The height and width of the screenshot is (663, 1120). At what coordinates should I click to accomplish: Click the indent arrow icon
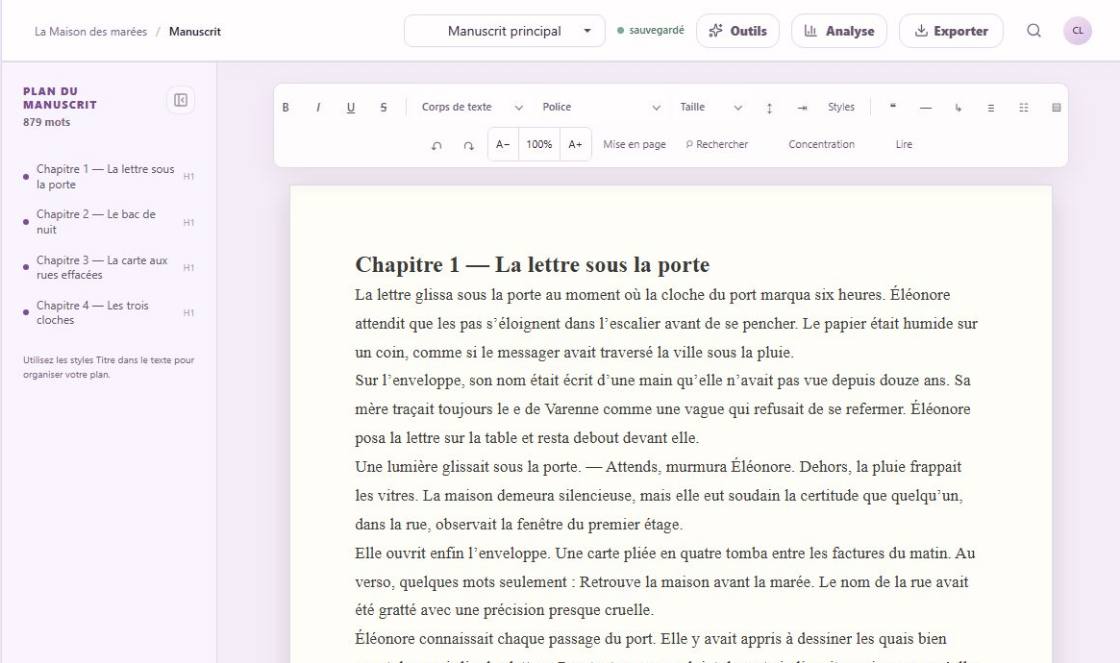[x=802, y=108]
